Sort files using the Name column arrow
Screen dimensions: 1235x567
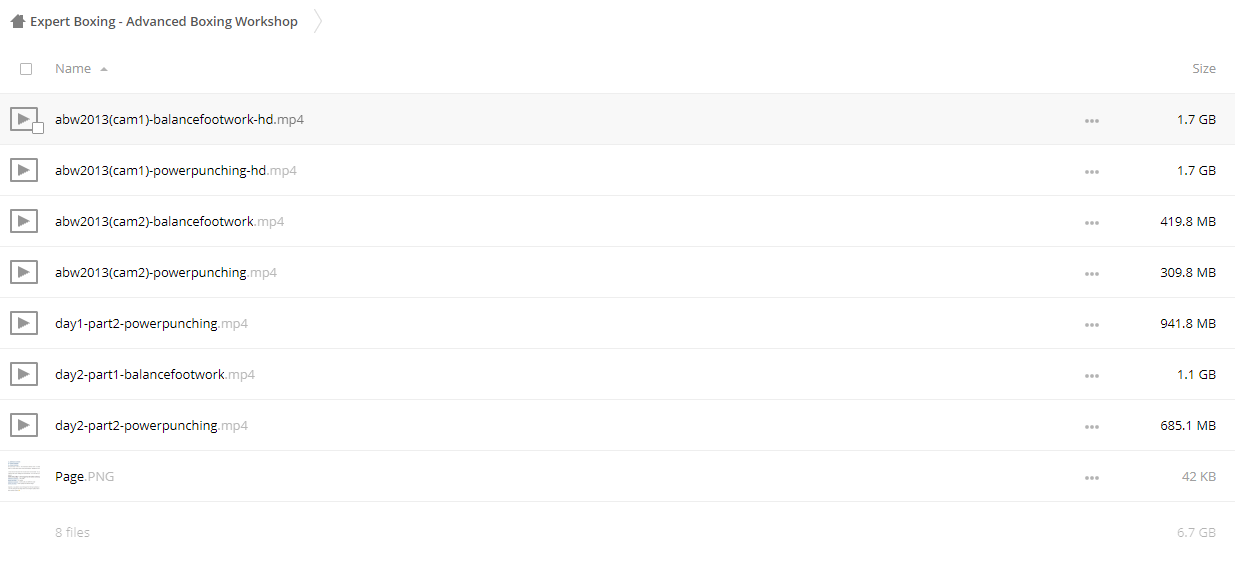coord(104,69)
